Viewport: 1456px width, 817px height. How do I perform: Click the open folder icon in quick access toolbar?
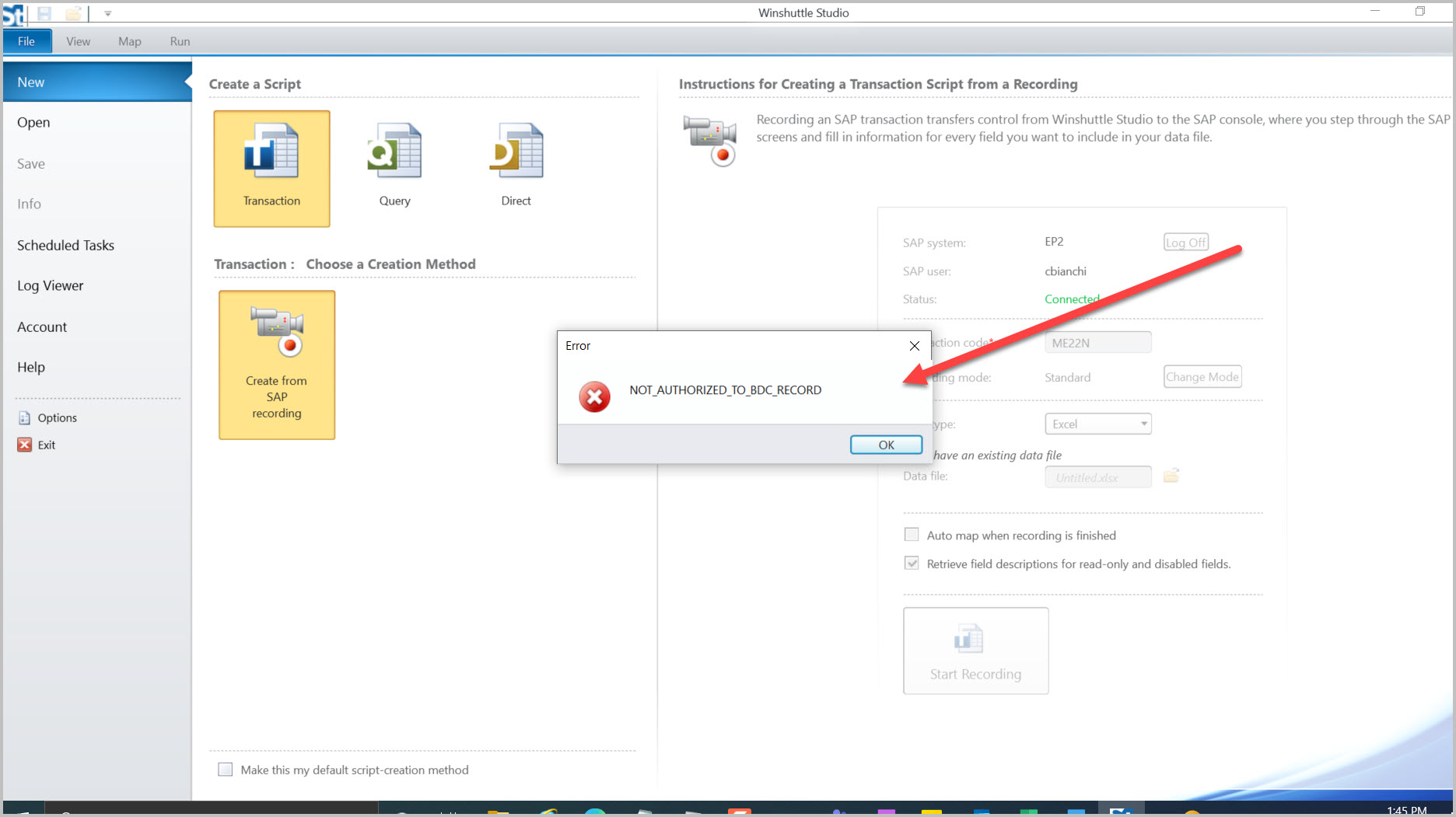point(73,13)
